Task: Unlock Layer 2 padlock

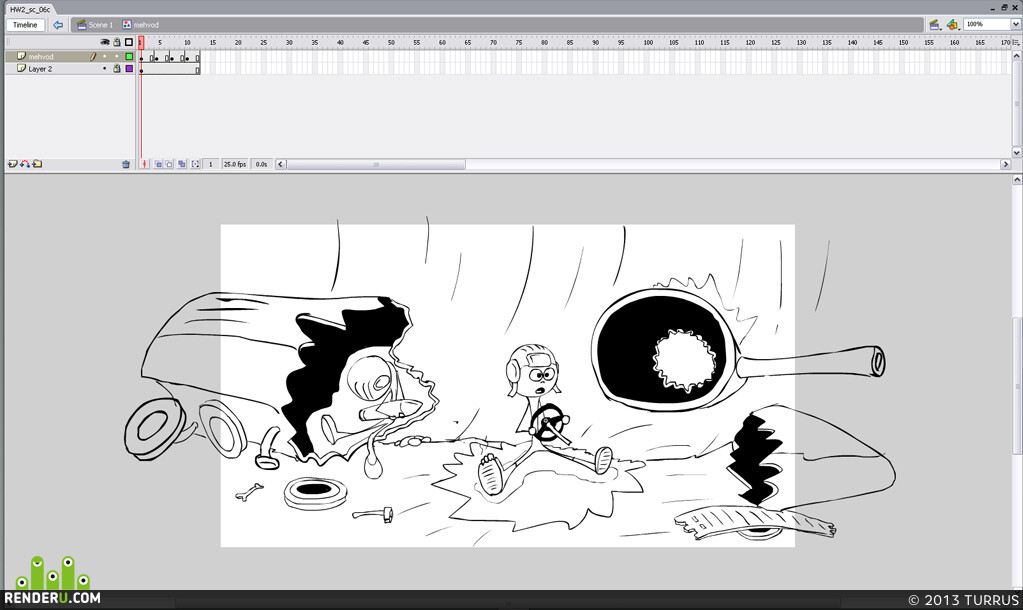Action: 117,69
